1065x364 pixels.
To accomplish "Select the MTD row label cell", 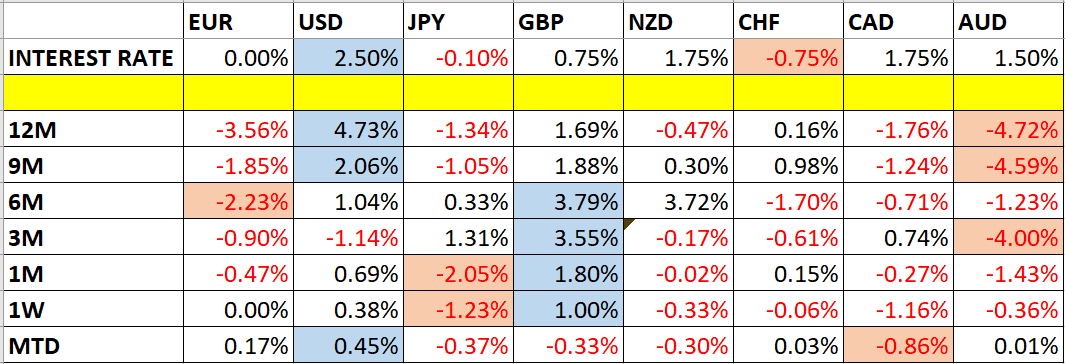I will (x=93, y=347).
